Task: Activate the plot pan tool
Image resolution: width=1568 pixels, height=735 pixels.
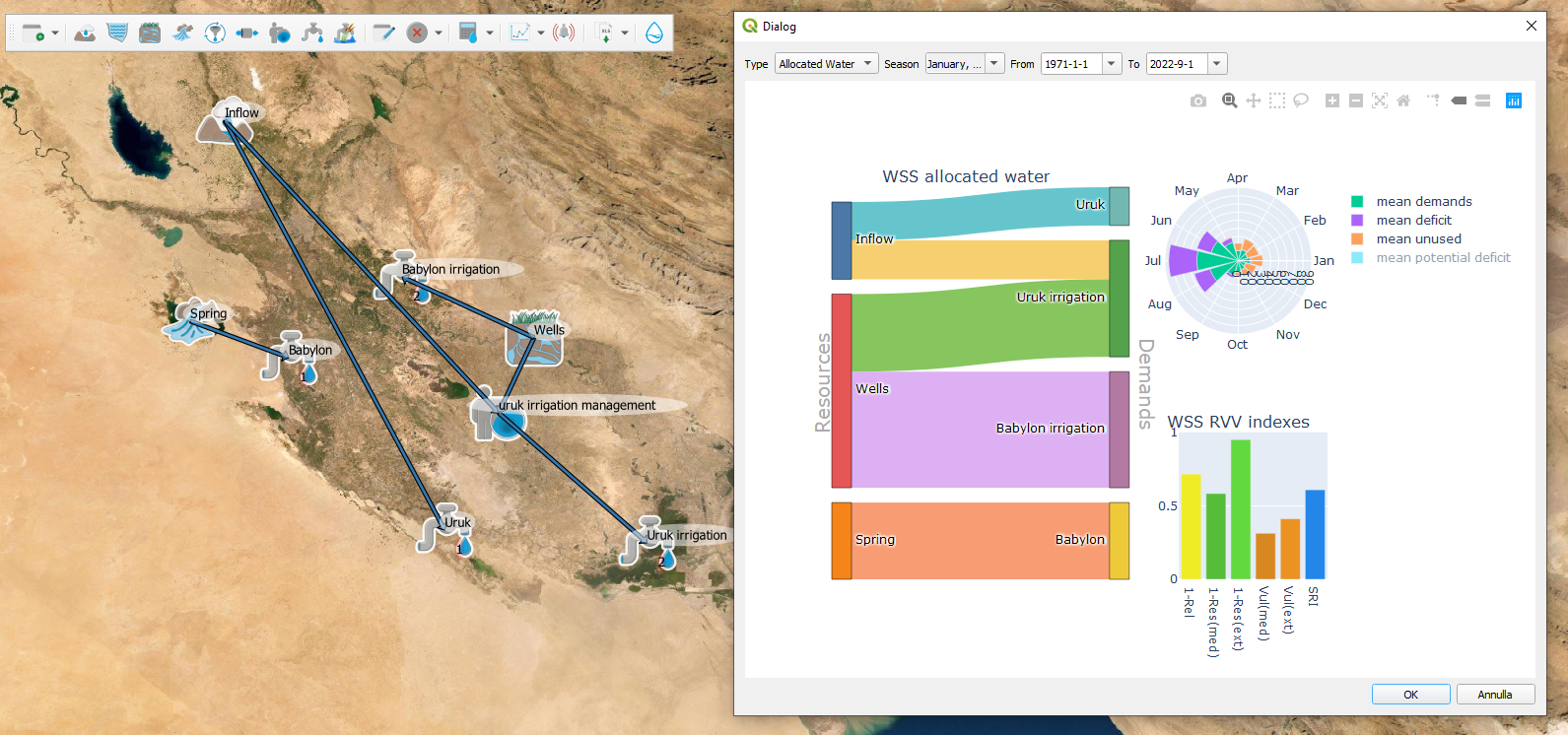Action: 1254,100
